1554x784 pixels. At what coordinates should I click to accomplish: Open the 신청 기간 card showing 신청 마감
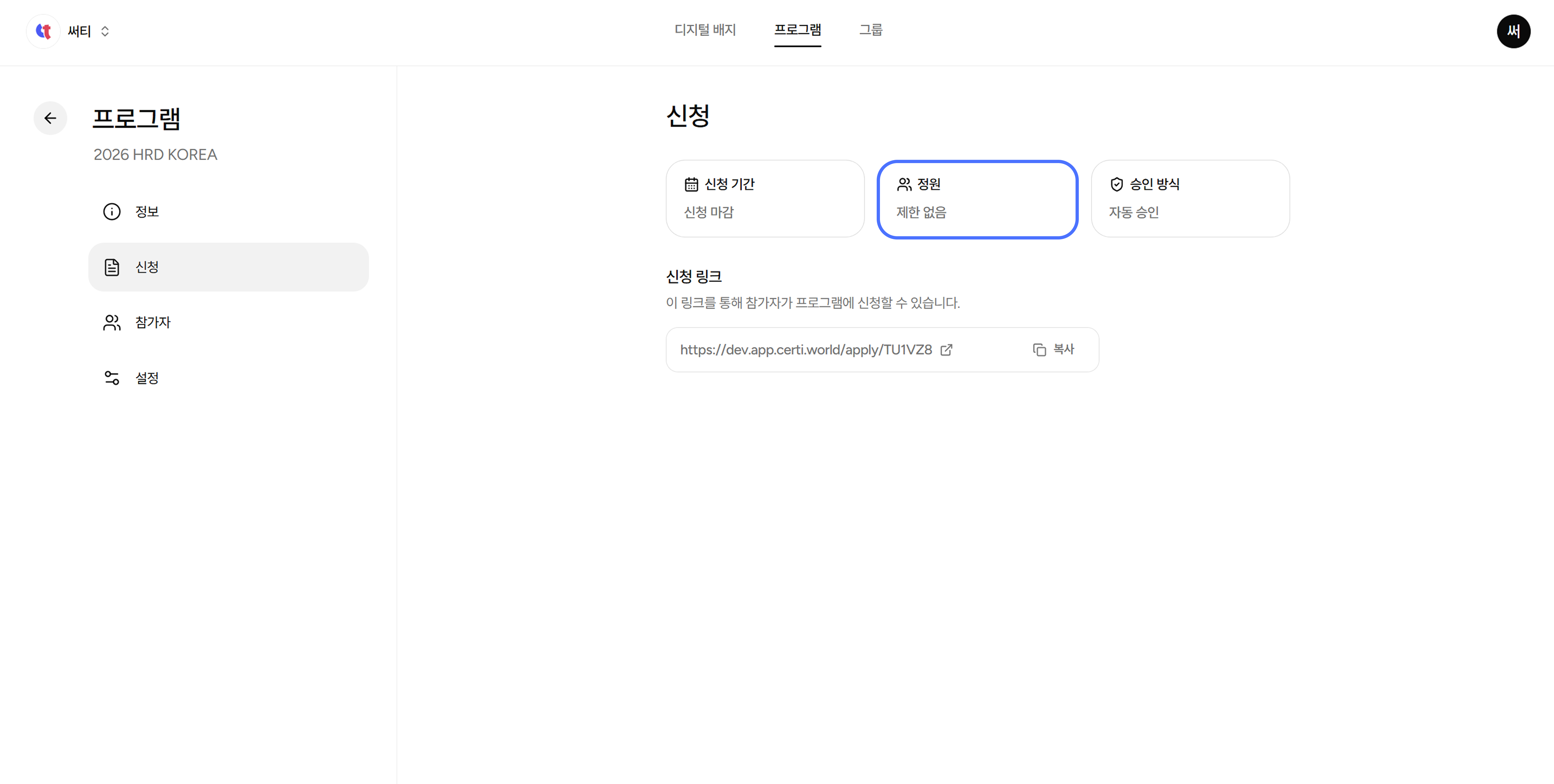pos(765,198)
